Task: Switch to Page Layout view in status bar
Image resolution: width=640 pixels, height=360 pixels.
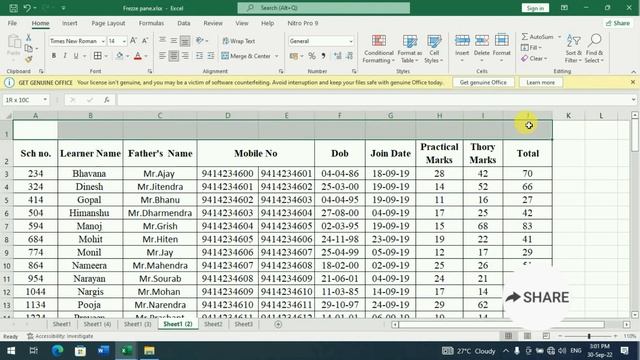Action: pyautogui.click(x=527, y=336)
